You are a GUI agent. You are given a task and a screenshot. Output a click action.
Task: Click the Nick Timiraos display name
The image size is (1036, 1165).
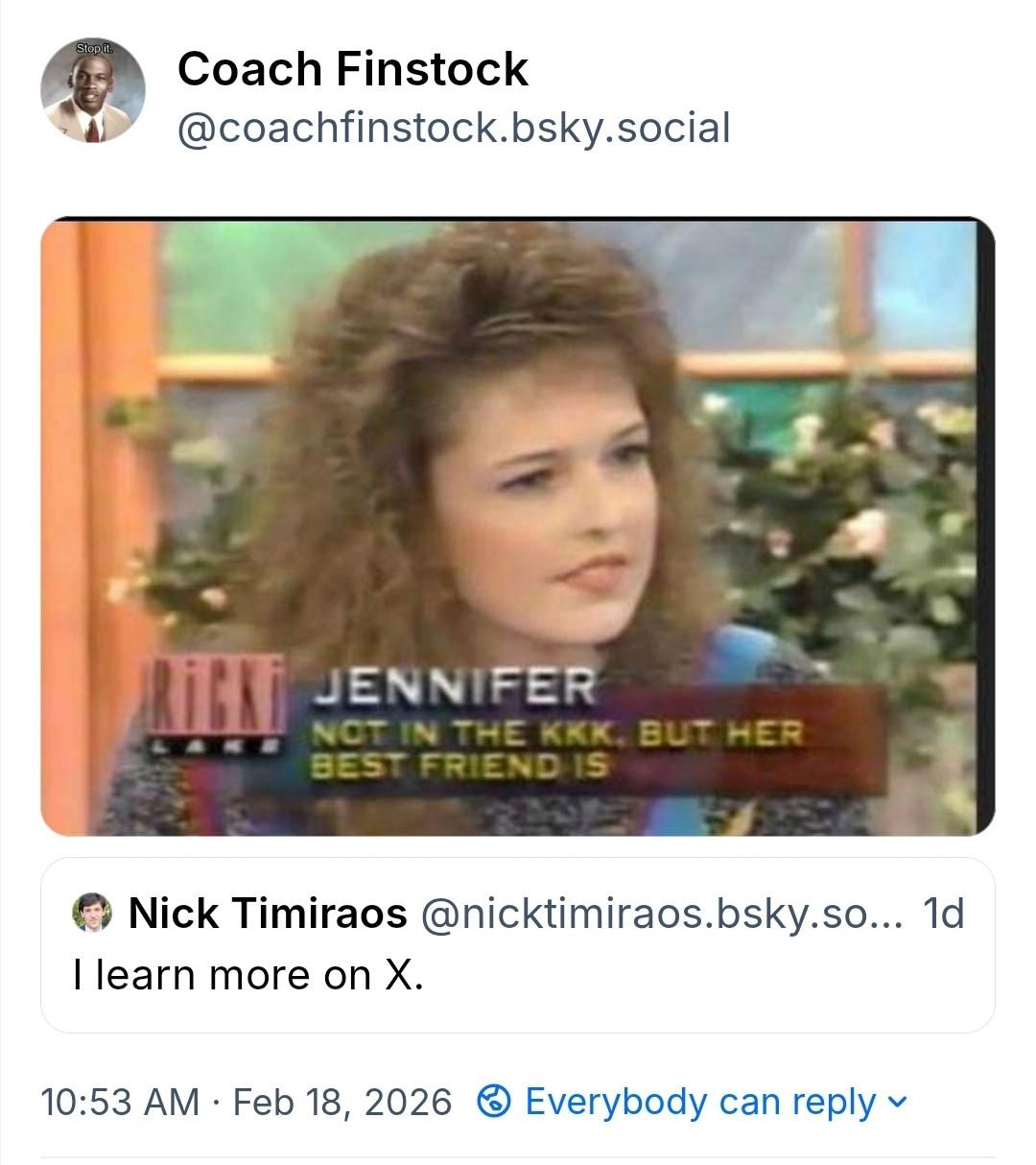[x=268, y=914]
